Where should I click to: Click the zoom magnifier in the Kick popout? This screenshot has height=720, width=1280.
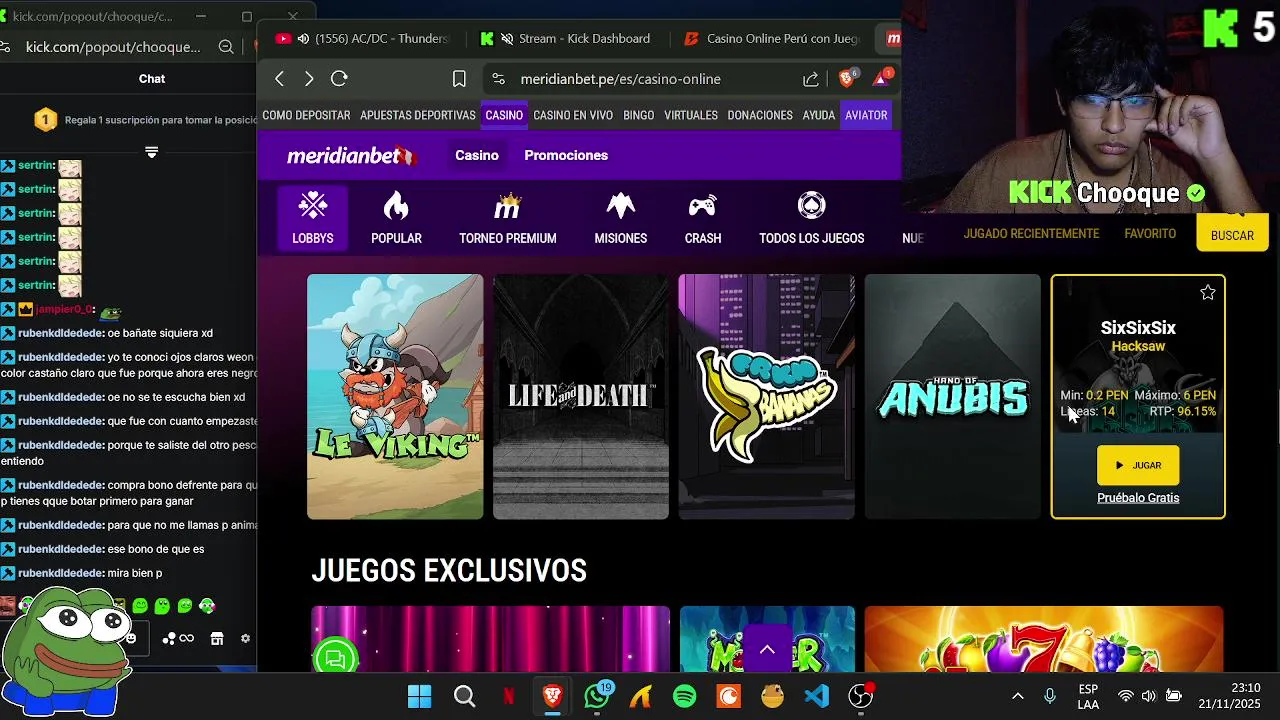click(226, 47)
